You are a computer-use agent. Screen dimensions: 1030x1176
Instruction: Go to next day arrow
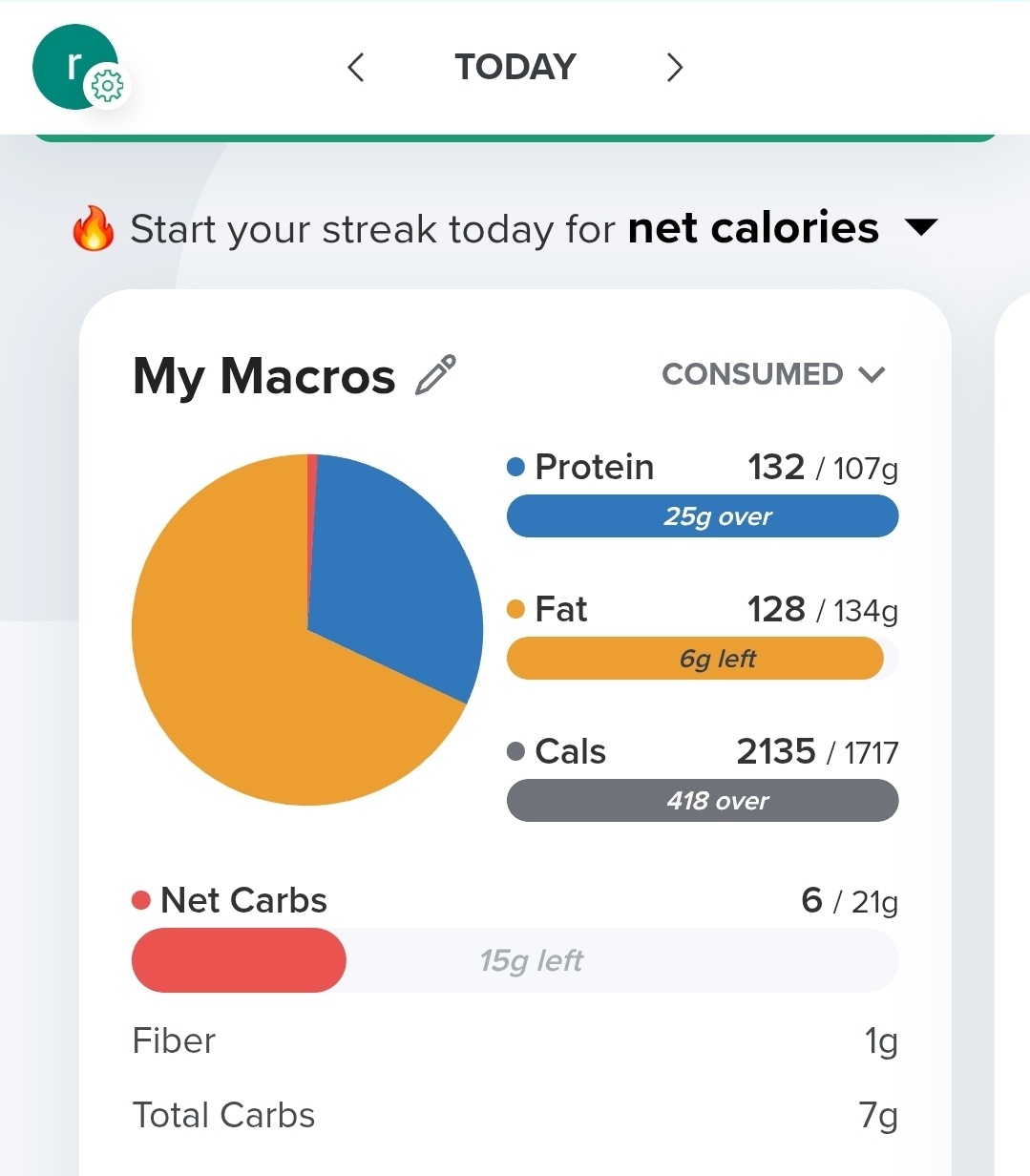(x=675, y=67)
